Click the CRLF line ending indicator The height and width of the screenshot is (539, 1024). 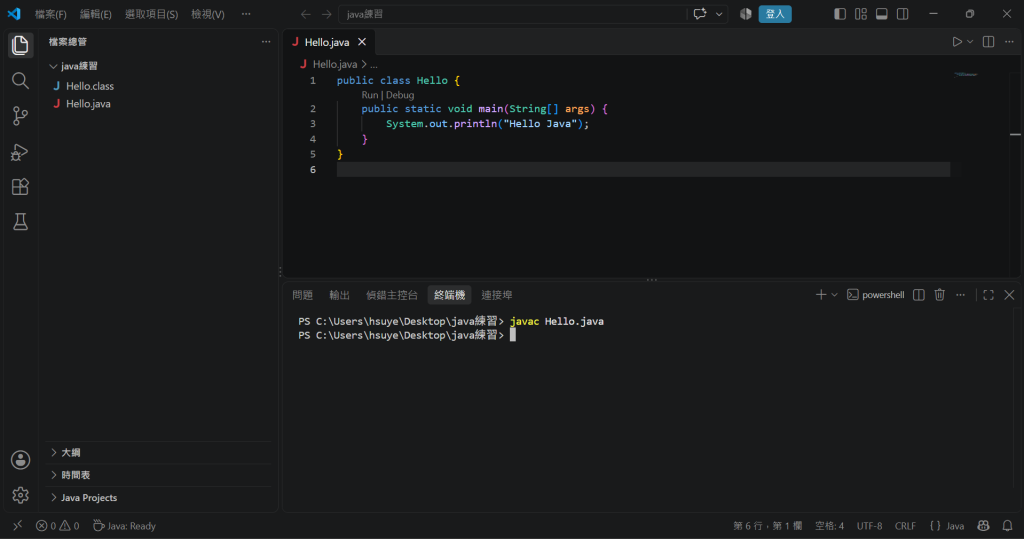pyautogui.click(x=905, y=525)
